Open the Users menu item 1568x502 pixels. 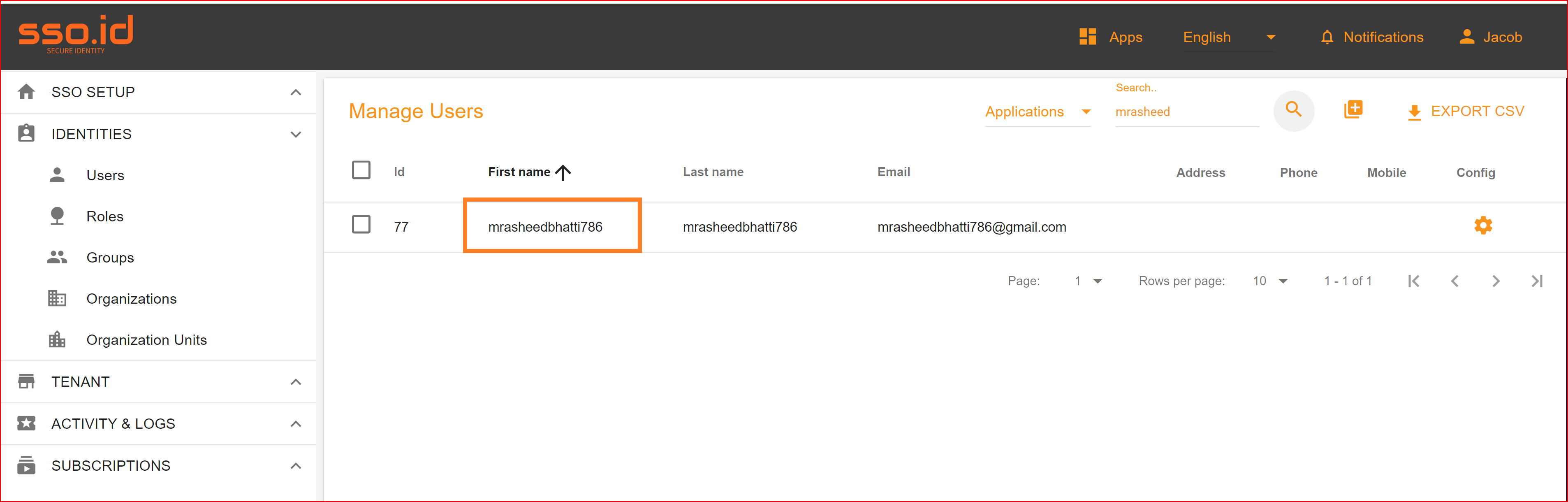105,175
